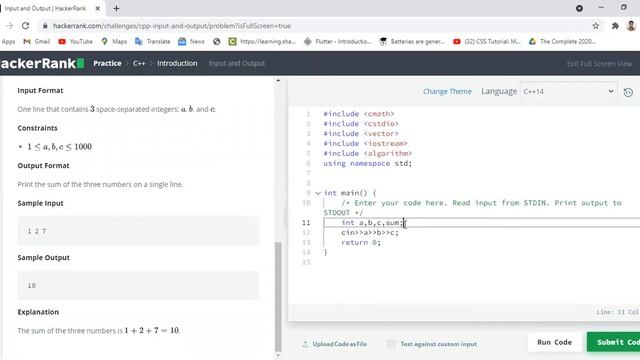Click the site lock icon in address bar
The width and height of the screenshot is (640, 360).
pyautogui.click(x=45, y=26)
